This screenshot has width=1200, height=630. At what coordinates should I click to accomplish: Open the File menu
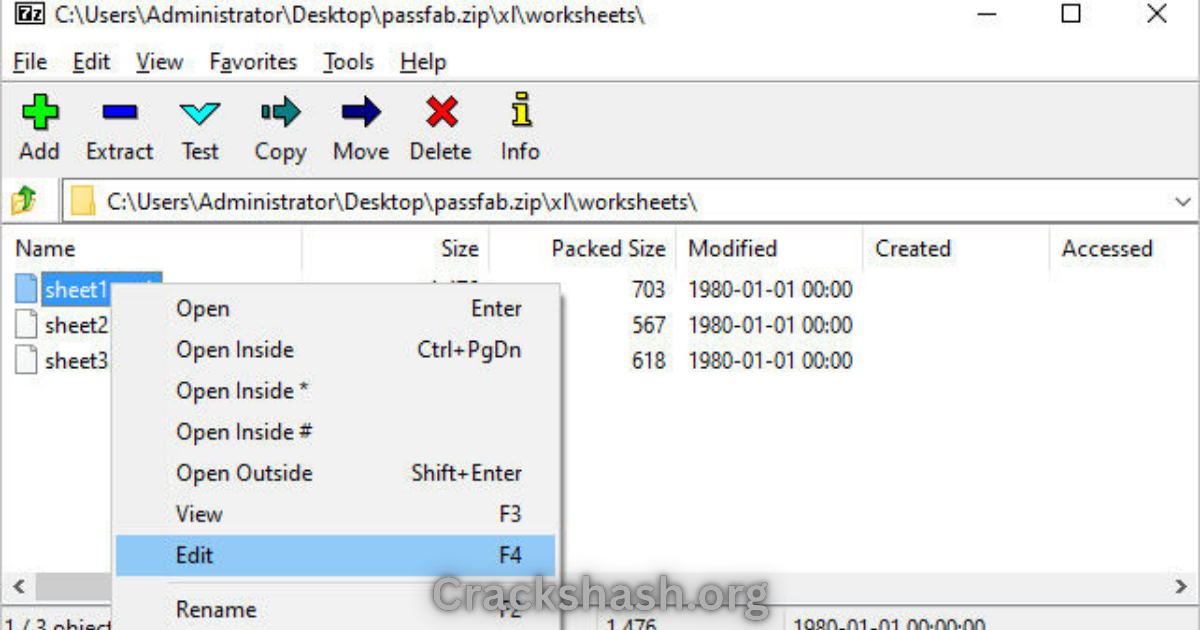pyautogui.click(x=30, y=62)
